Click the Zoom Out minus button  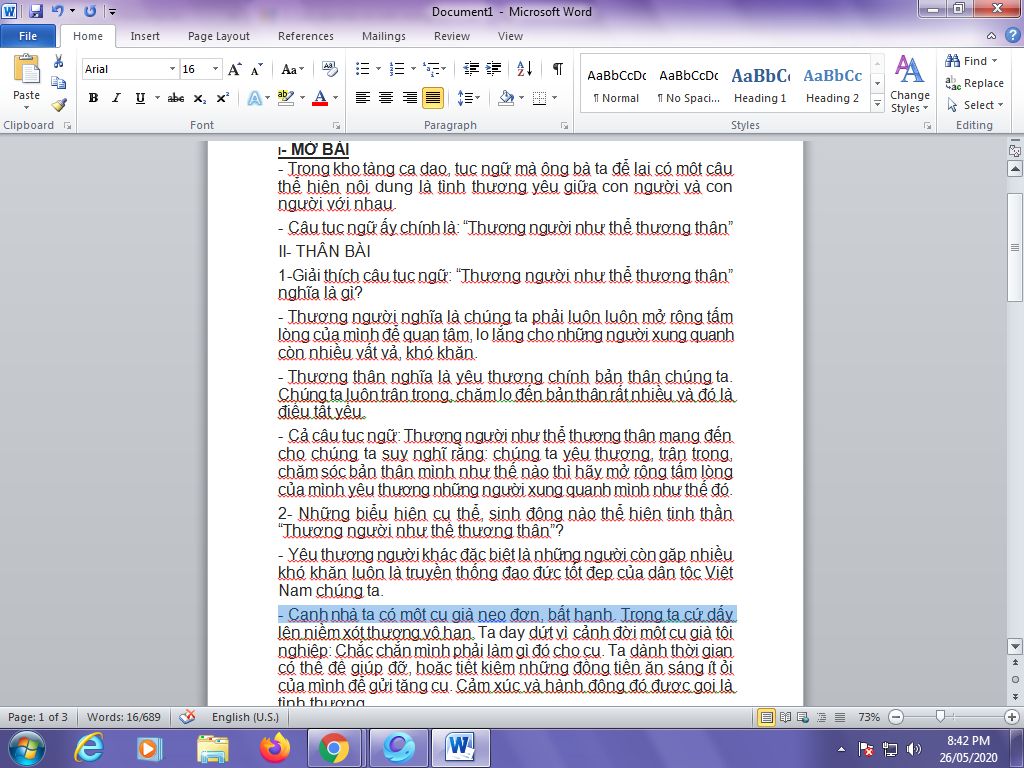coord(897,716)
